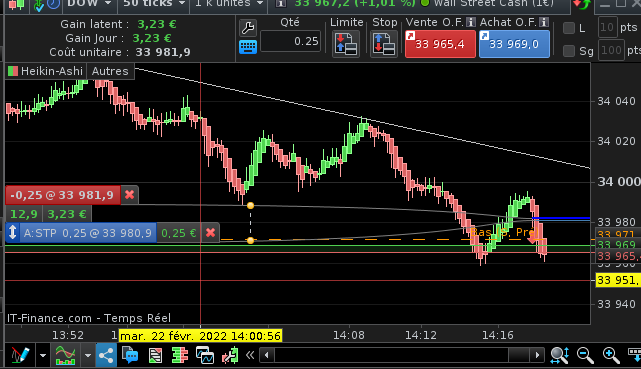Click the Coût unitaire value 33 981,9
The height and width of the screenshot is (369, 641).
pos(163,52)
